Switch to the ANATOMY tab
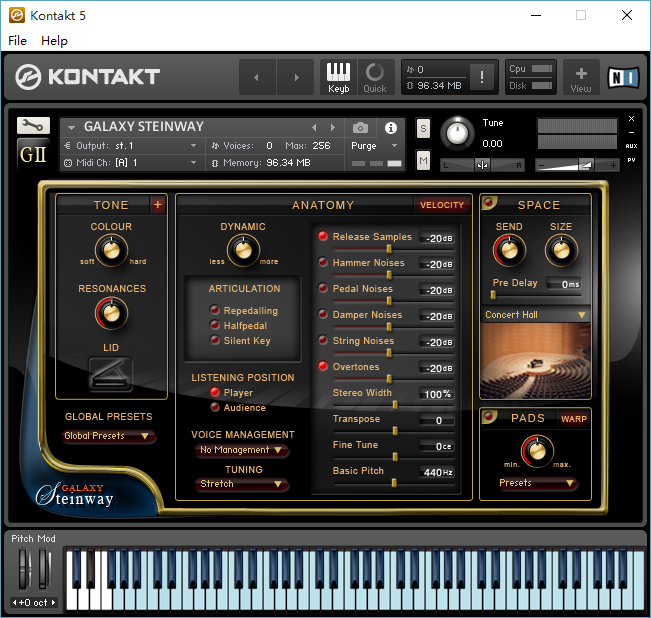The width and height of the screenshot is (651, 618). [323, 205]
